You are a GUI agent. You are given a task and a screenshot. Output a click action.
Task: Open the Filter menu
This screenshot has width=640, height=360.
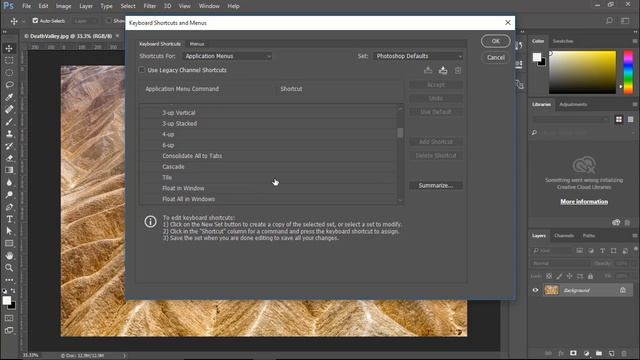click(x=150, y=6)
